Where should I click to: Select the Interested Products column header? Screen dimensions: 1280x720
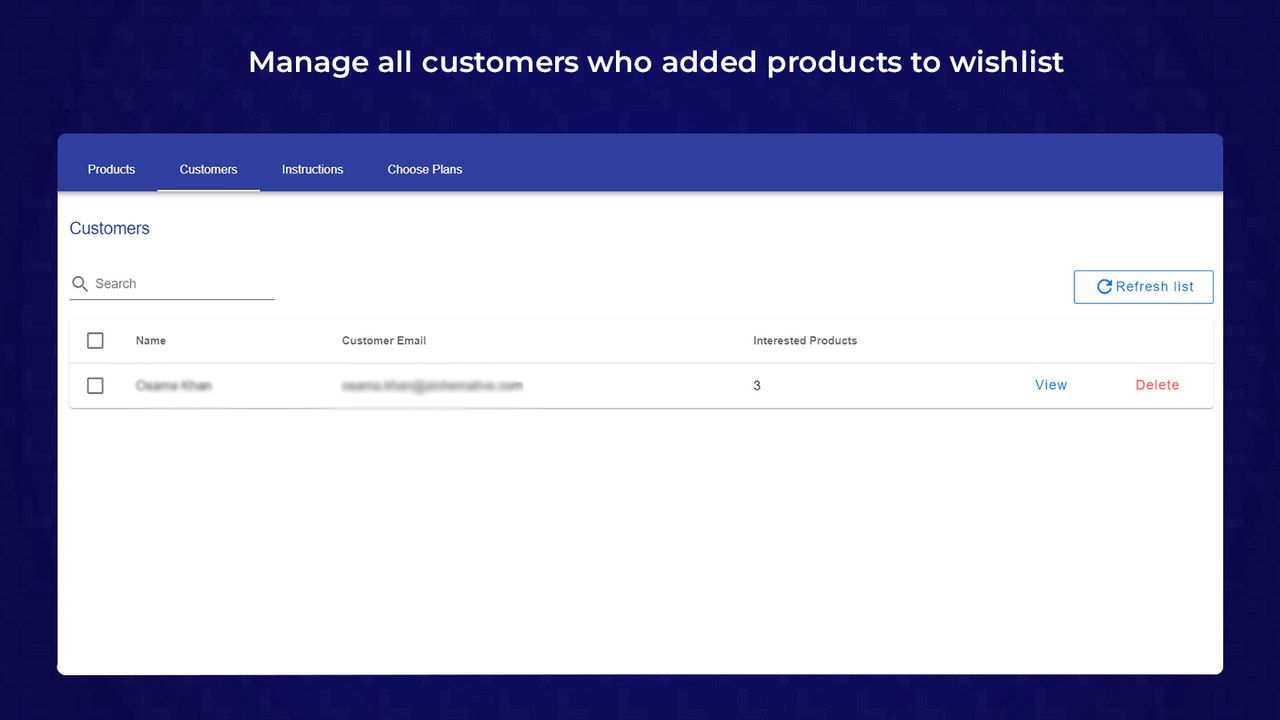tap(805, 340)
